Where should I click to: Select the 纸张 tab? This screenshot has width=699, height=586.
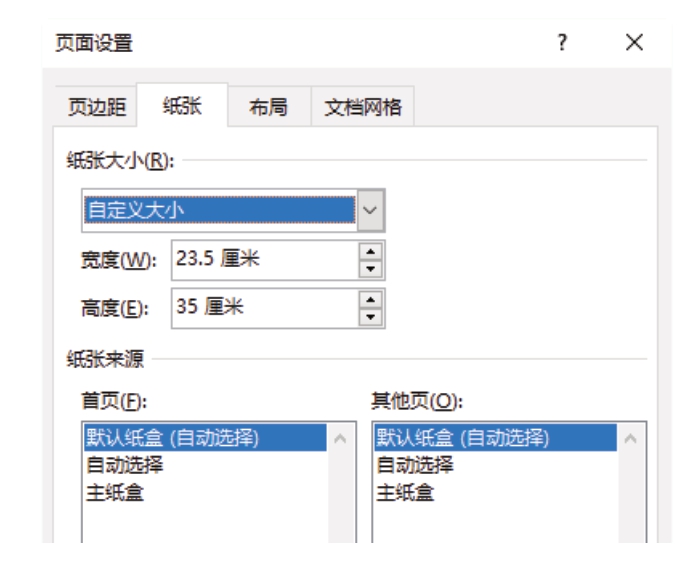click(182, 106)
